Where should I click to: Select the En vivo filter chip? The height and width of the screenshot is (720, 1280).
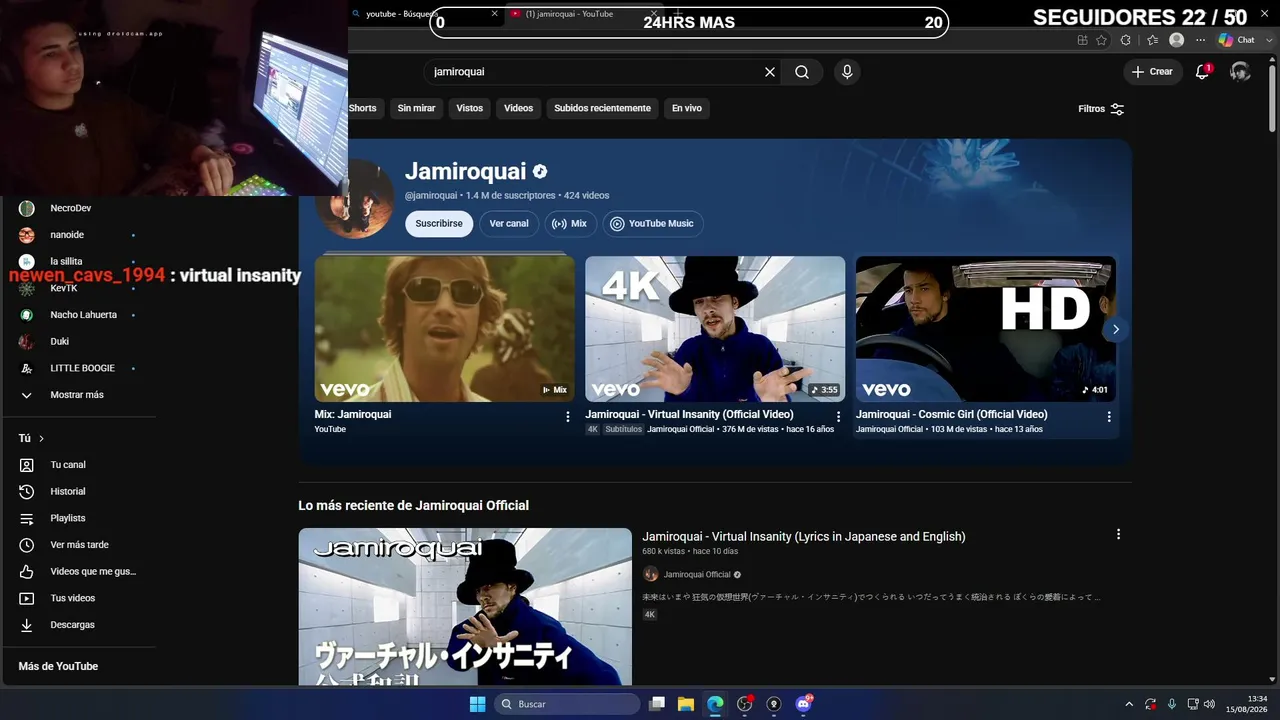687,108
